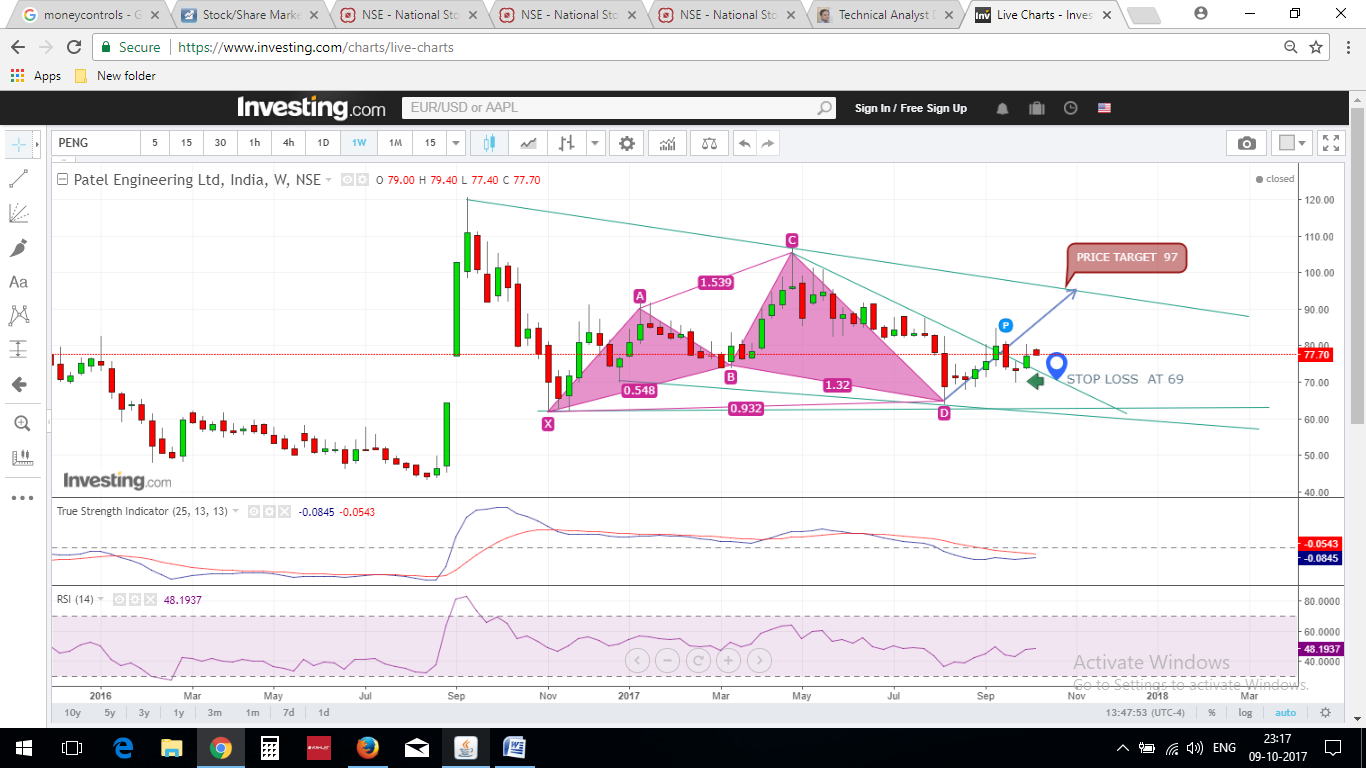The height and width of the screenshot is (768, 1366).
Task: Toggle fullscreen chart mode
Action: (x=1329, y=143)
